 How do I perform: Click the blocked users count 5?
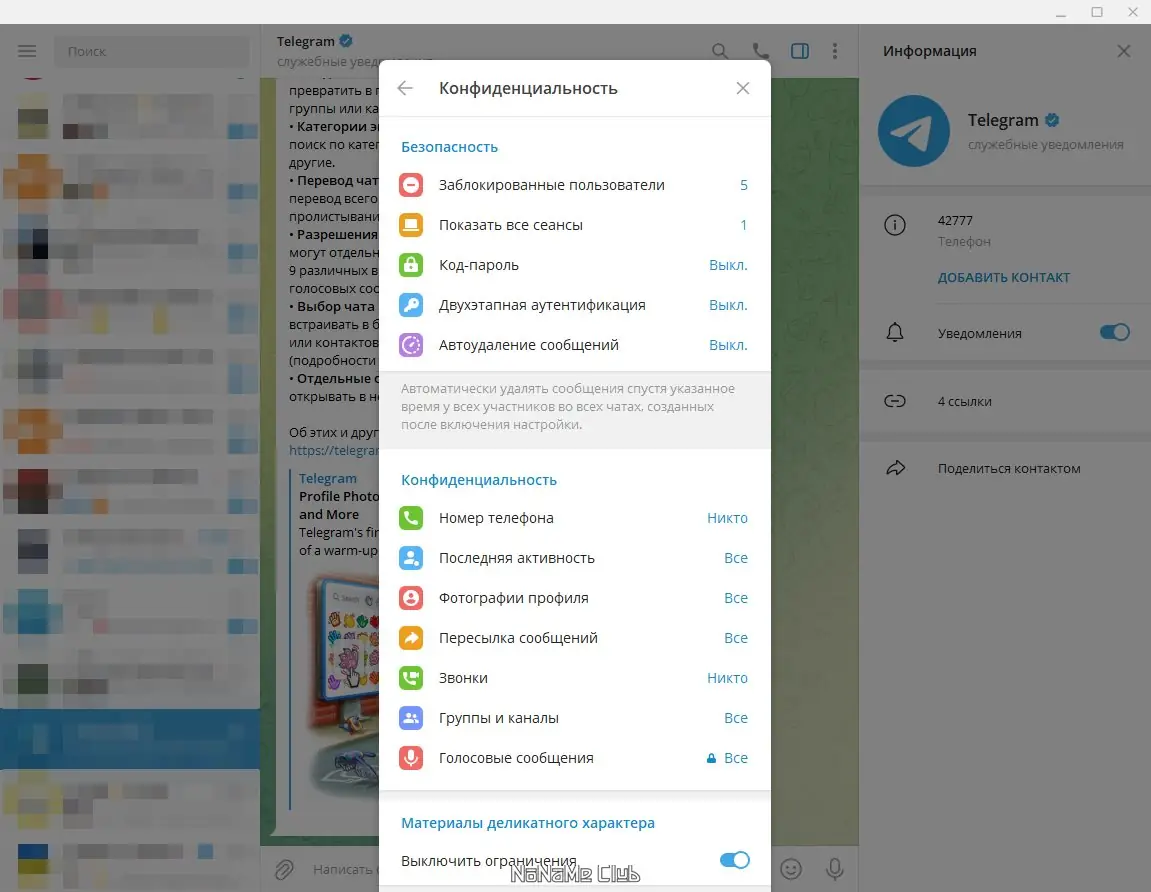pos(744,185)
